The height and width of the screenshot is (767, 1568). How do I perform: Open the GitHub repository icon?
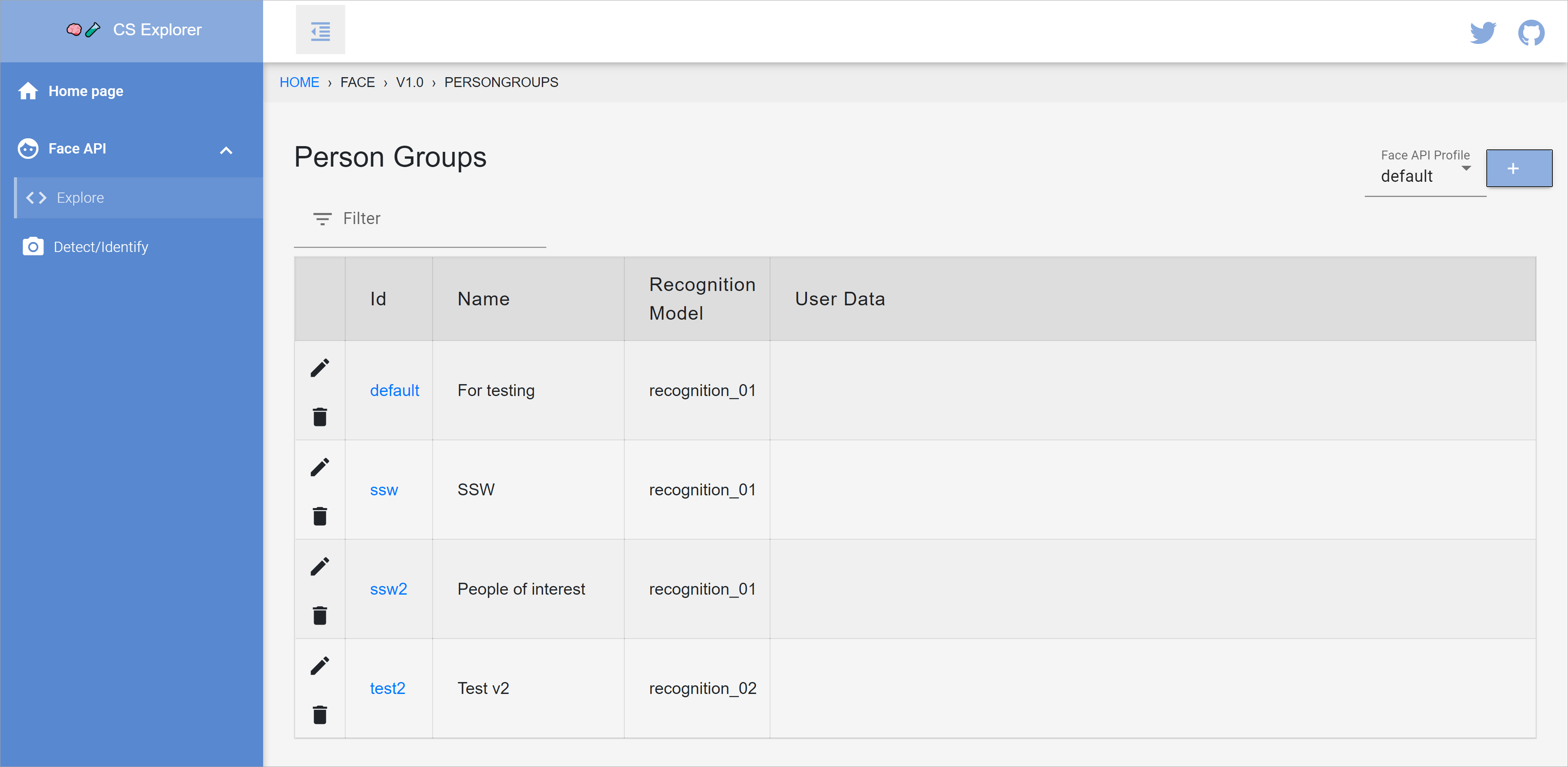point(1530,32)
